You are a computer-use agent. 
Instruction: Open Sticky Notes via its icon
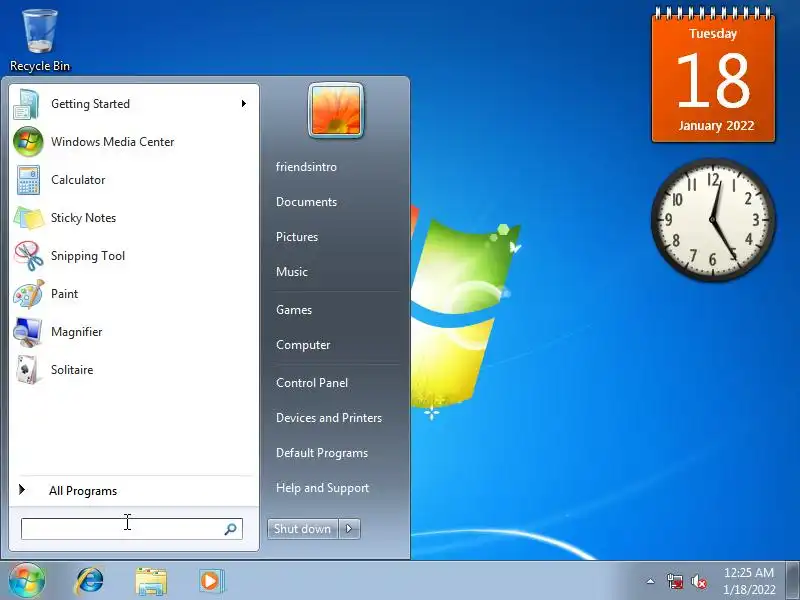pos(29,218)
